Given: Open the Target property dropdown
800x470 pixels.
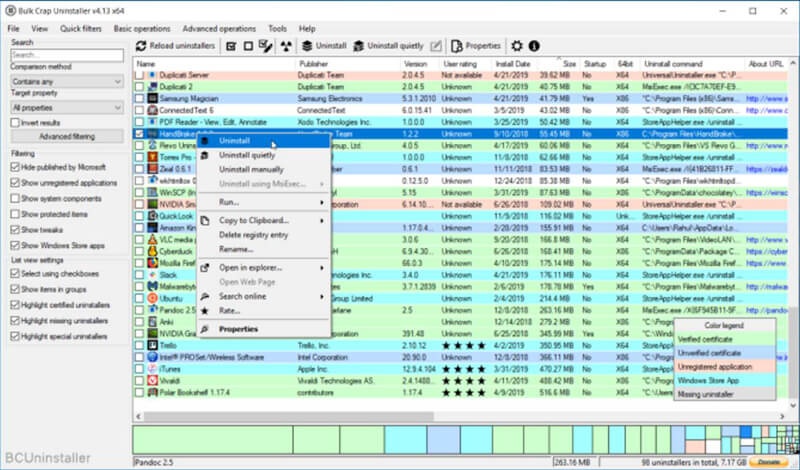Looking at the screenshot, I should pos(67,108).
